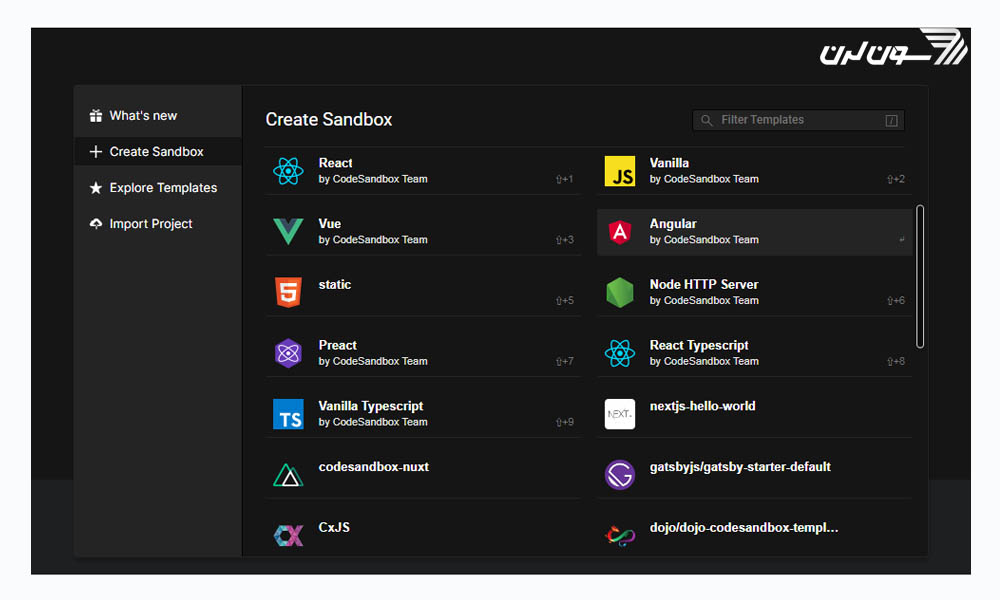Screen dimensions: 1000x600
Task: Click the Filter Templates search field
Action: tap(798, 120)
